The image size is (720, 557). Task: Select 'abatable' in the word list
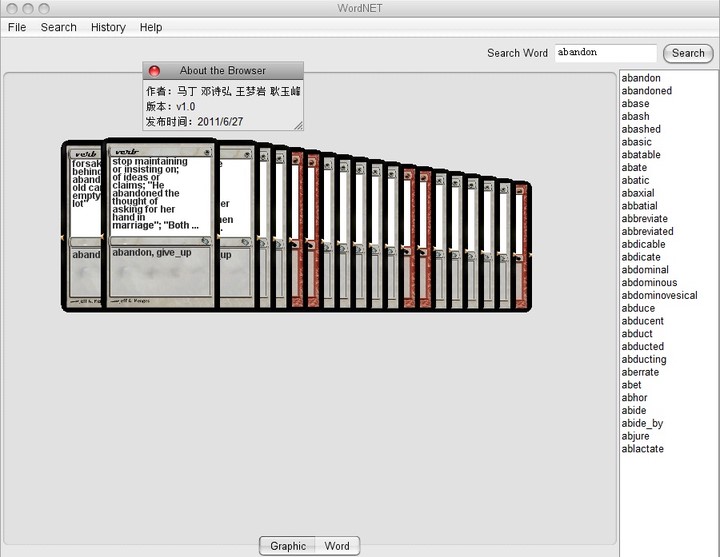point(641,155)
